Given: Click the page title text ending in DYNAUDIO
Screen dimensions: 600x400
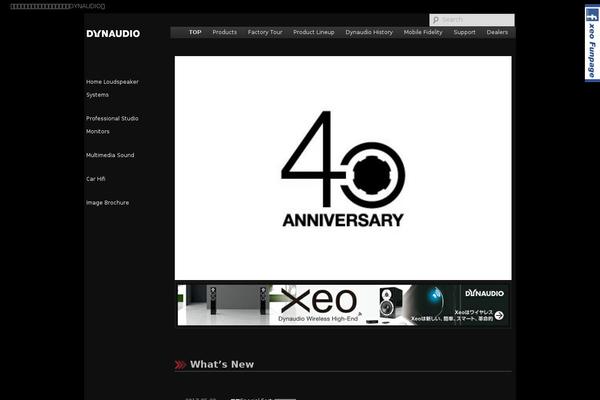Looking at the screenshot, I should coord(57,6).
